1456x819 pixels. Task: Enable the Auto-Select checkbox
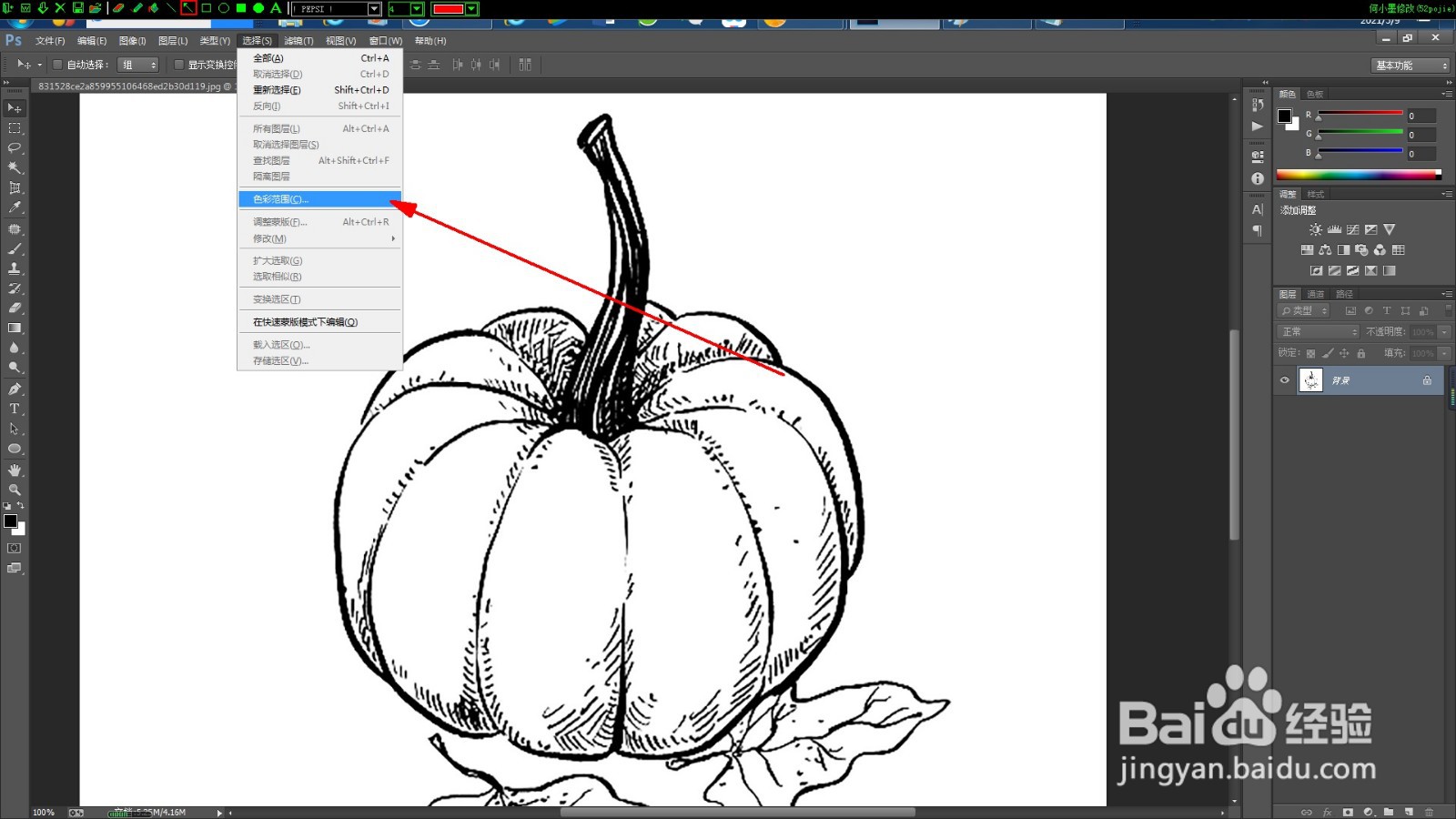(57, 65)
